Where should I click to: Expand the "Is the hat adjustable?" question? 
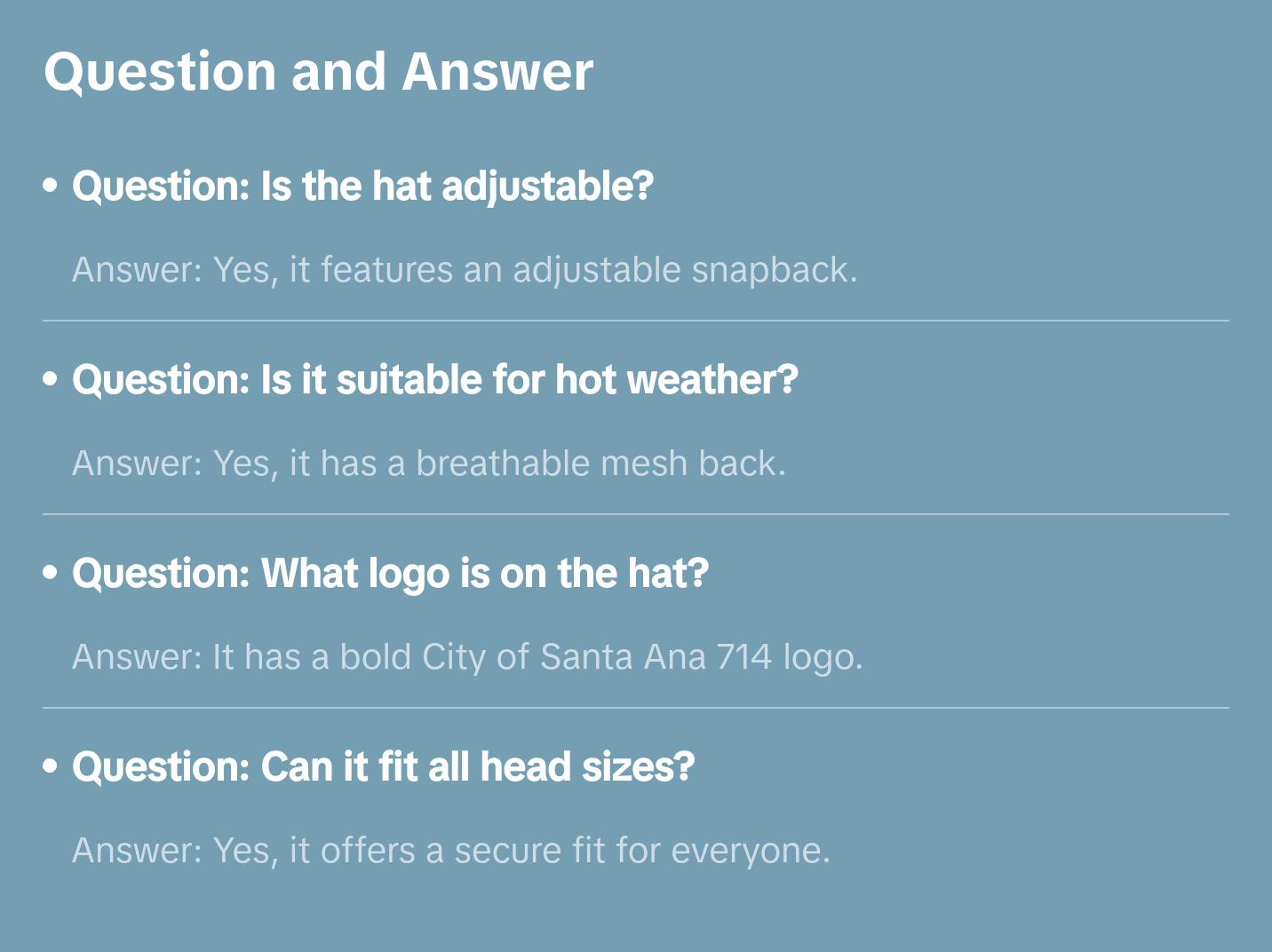pos(362,186)
